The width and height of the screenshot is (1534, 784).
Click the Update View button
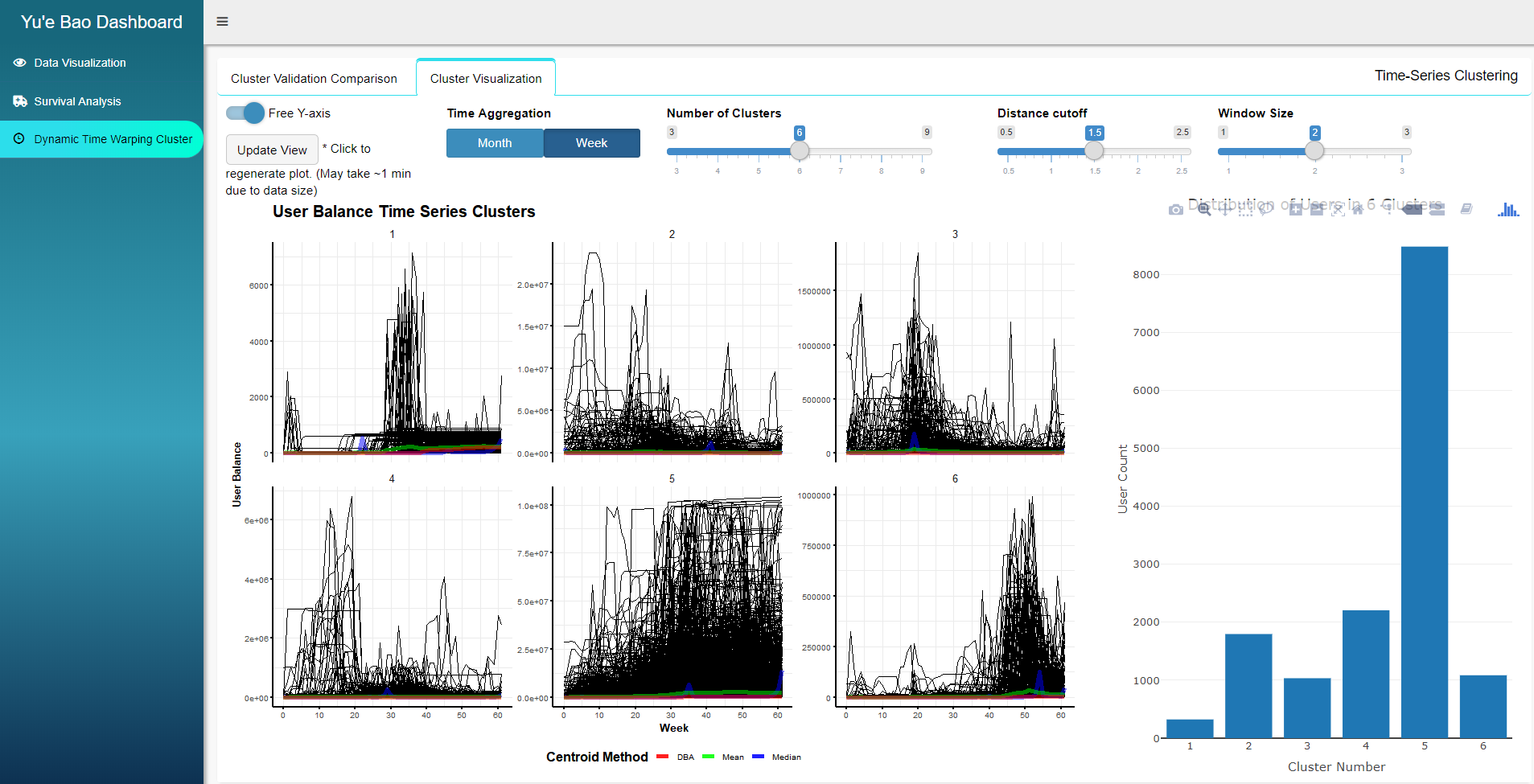272,150
